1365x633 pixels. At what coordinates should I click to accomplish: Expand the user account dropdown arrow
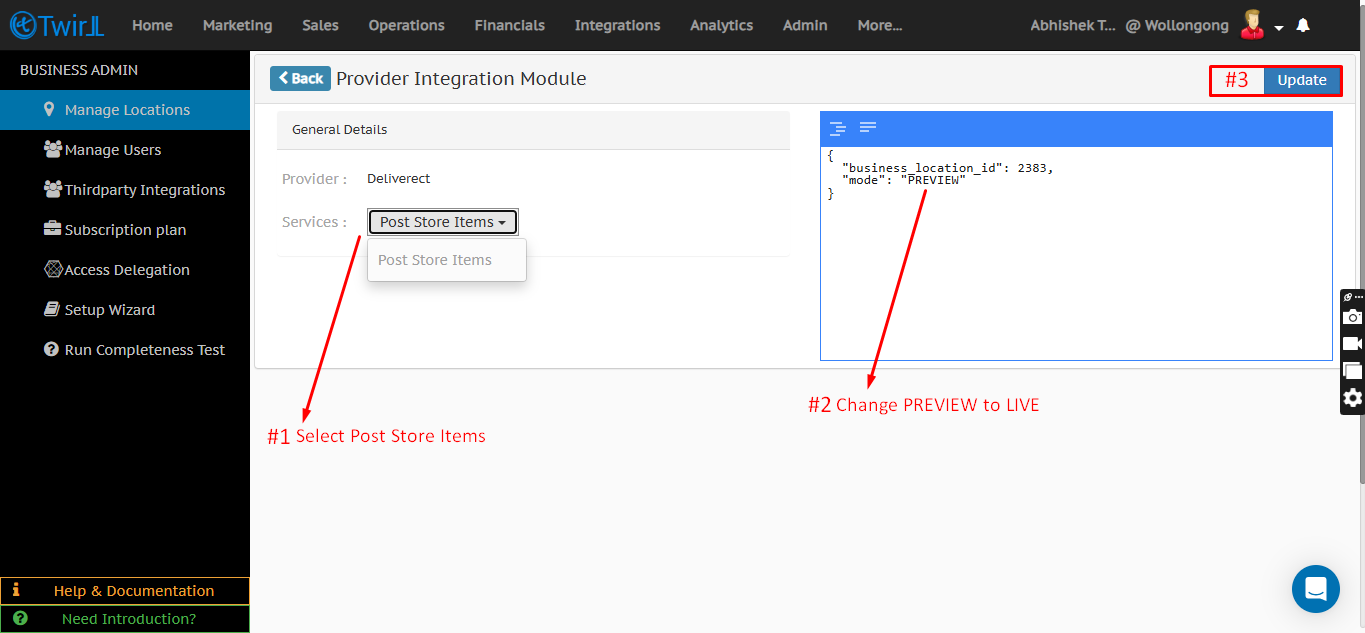click(1279, 28)
